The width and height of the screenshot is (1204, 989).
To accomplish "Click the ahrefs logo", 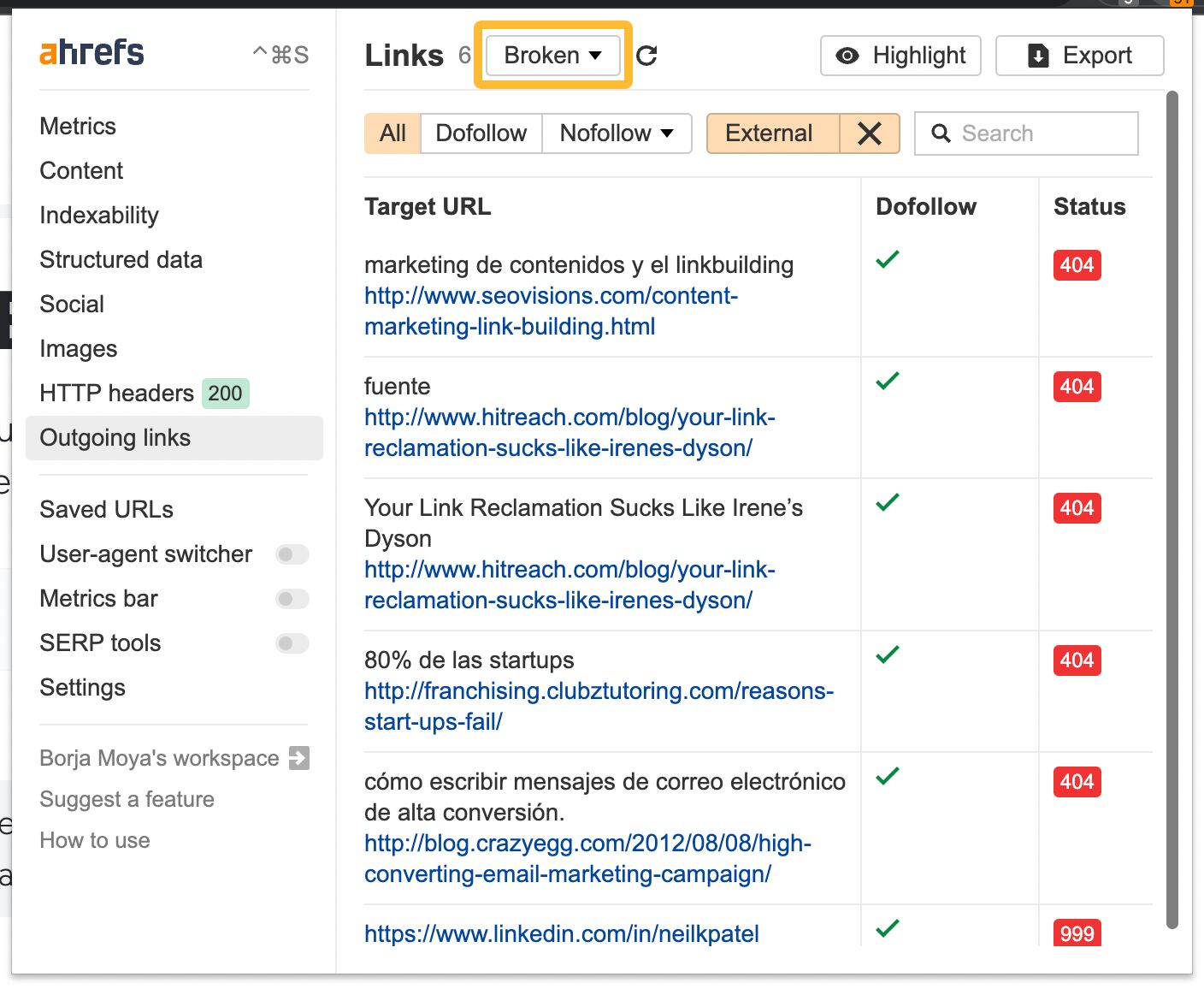I will [91, 52].
